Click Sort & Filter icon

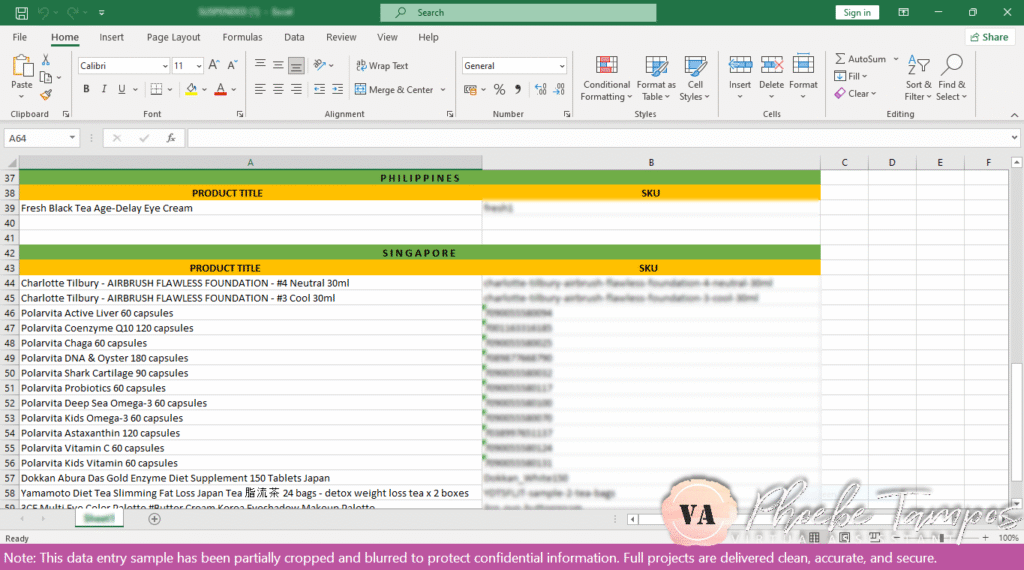click(x=918, y=65)
